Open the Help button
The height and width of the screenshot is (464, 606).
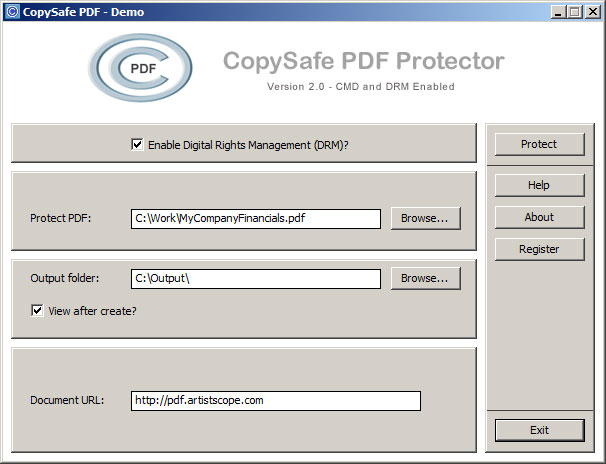click(x=539, y=185)
